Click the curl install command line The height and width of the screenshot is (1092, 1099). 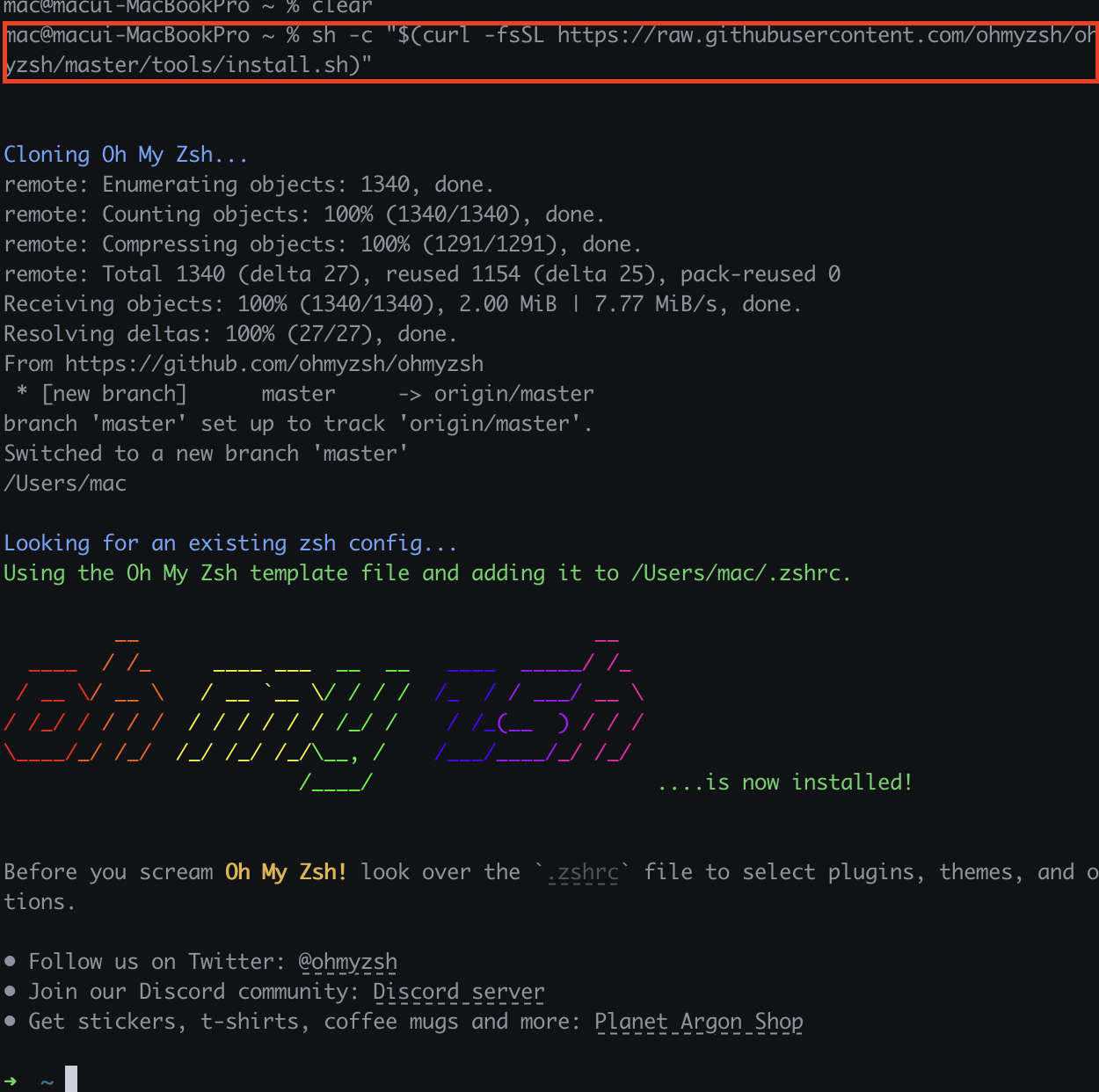point(550,50)
